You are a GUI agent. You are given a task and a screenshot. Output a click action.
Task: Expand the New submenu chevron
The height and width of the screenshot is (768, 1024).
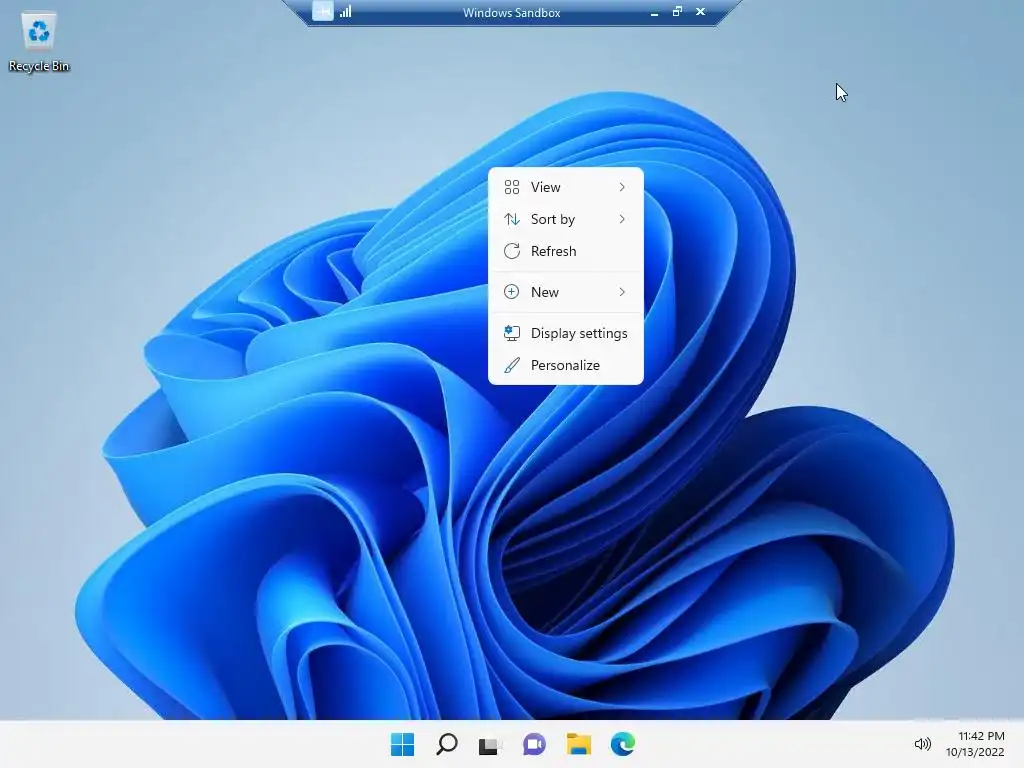point(622,292)
